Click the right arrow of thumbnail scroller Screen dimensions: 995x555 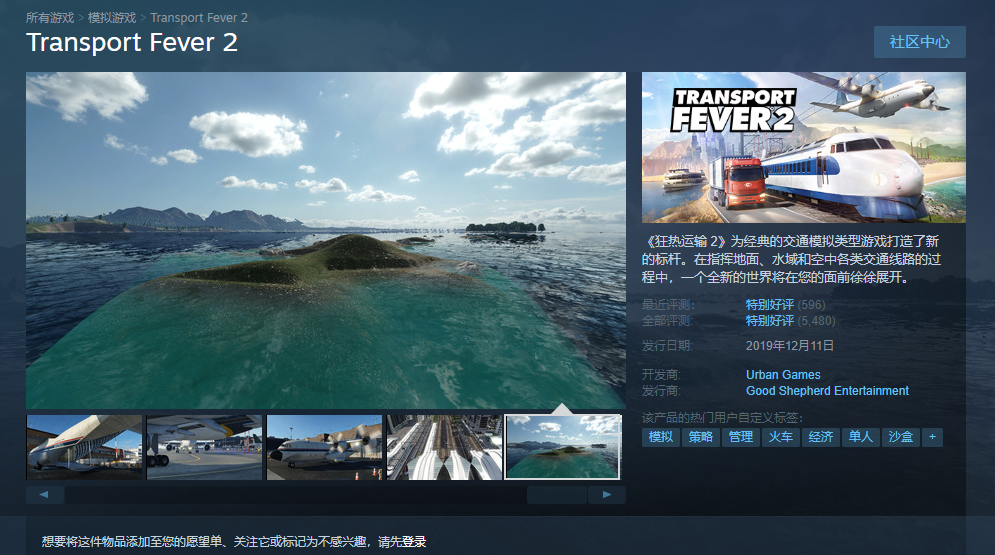coord(607,495)
